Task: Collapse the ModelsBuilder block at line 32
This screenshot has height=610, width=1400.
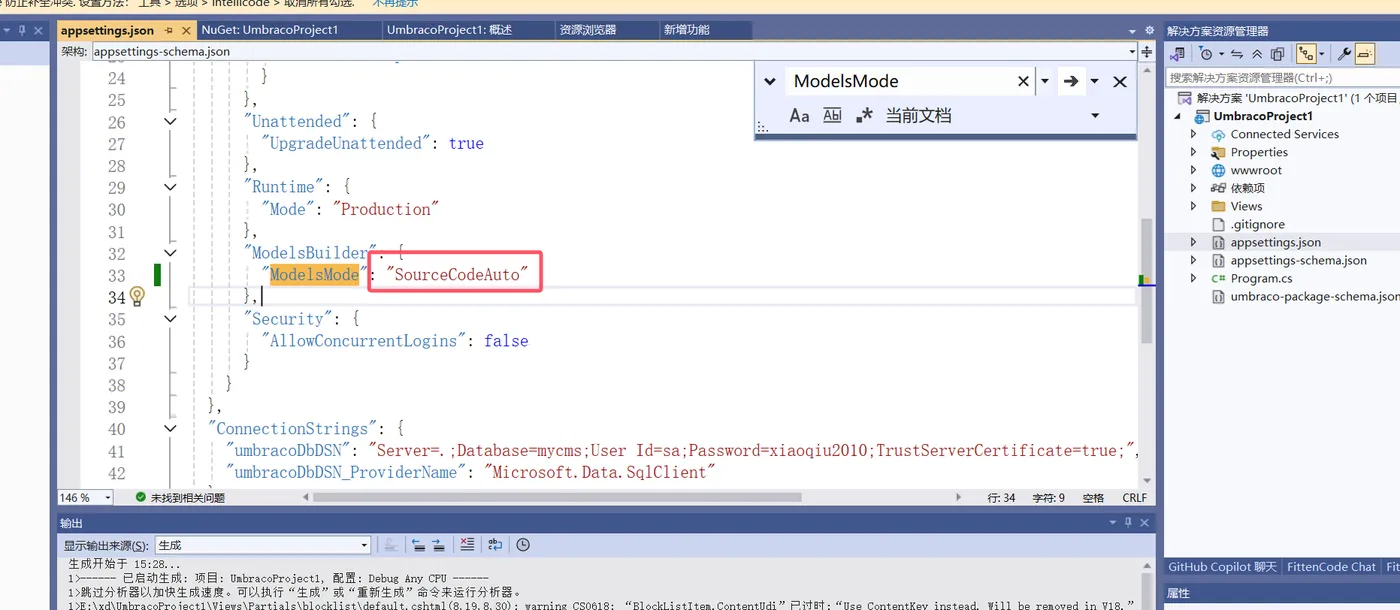Action: coord(170,253)
